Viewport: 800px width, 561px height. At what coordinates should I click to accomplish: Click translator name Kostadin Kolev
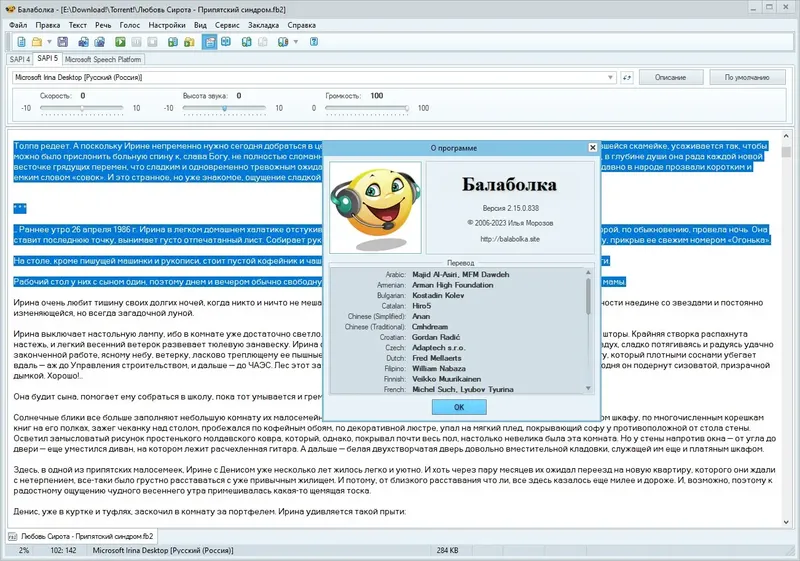coord(438,295)
